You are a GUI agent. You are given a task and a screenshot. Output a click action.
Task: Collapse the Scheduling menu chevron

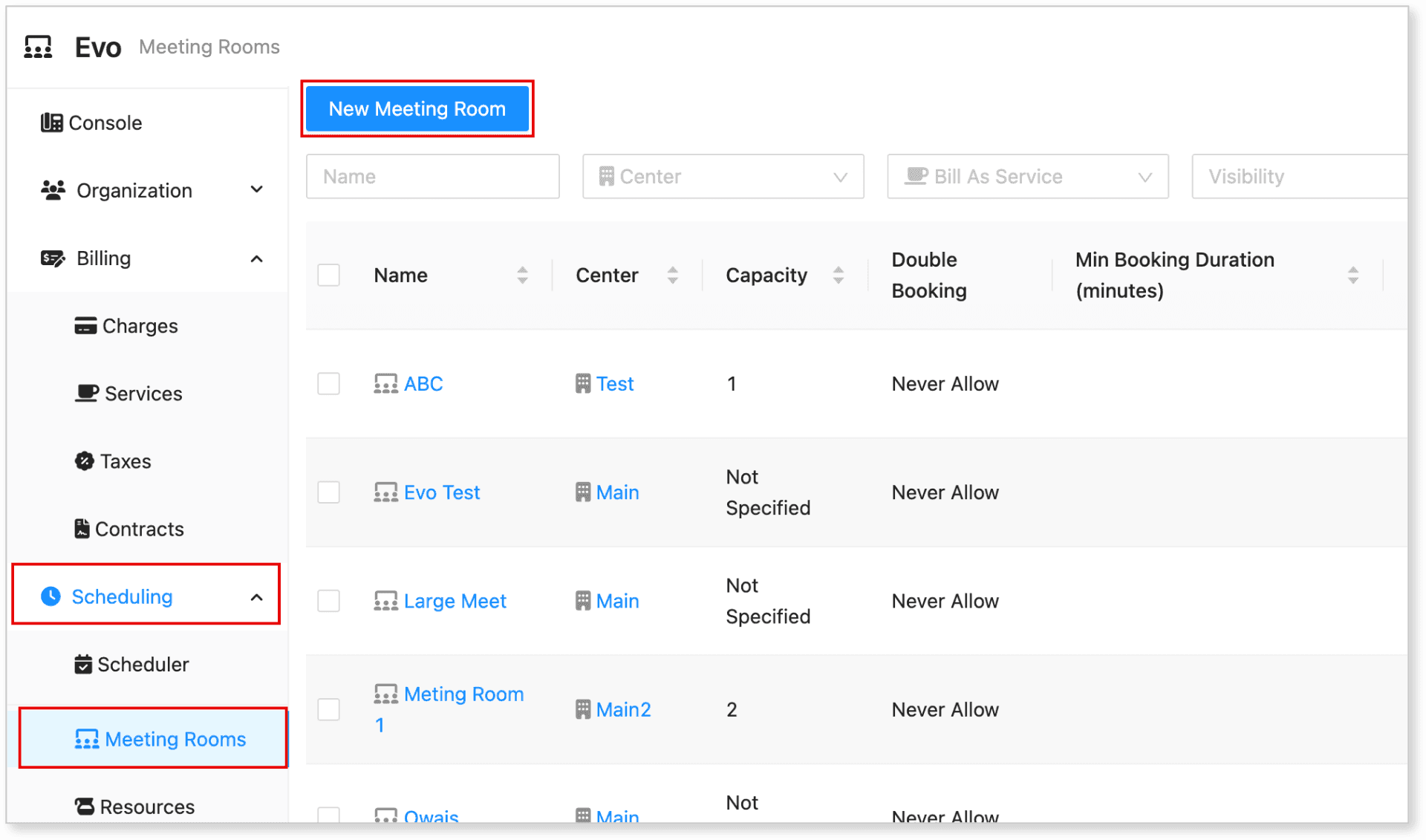[257, 597]
